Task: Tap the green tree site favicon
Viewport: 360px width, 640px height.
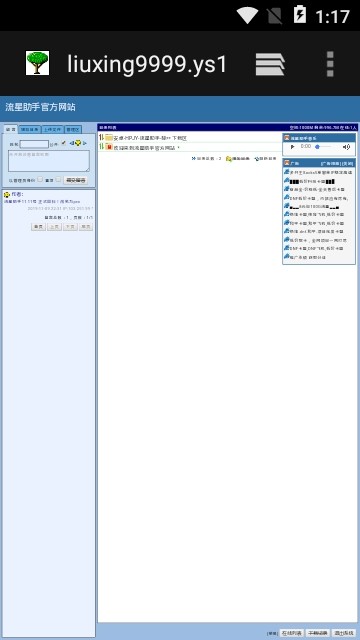Action: pyautogui.click(x=38, y=63)
